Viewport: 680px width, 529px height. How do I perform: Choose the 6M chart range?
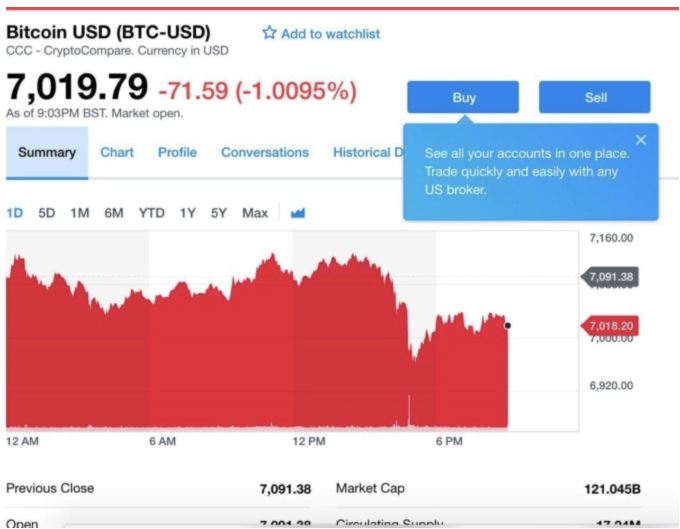(114, 213)
